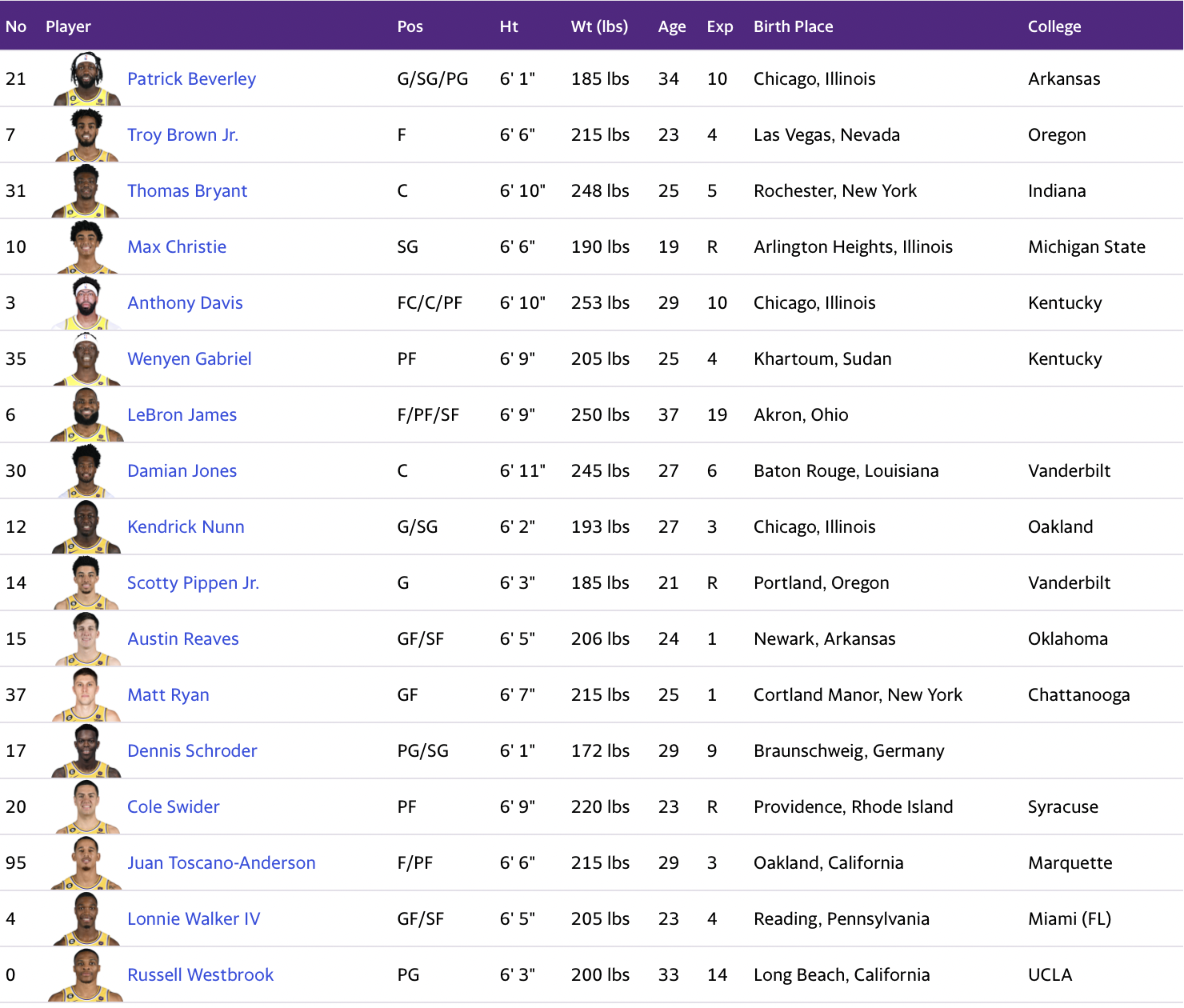Click the "253 lbs" weight cell

click(600, 302)
